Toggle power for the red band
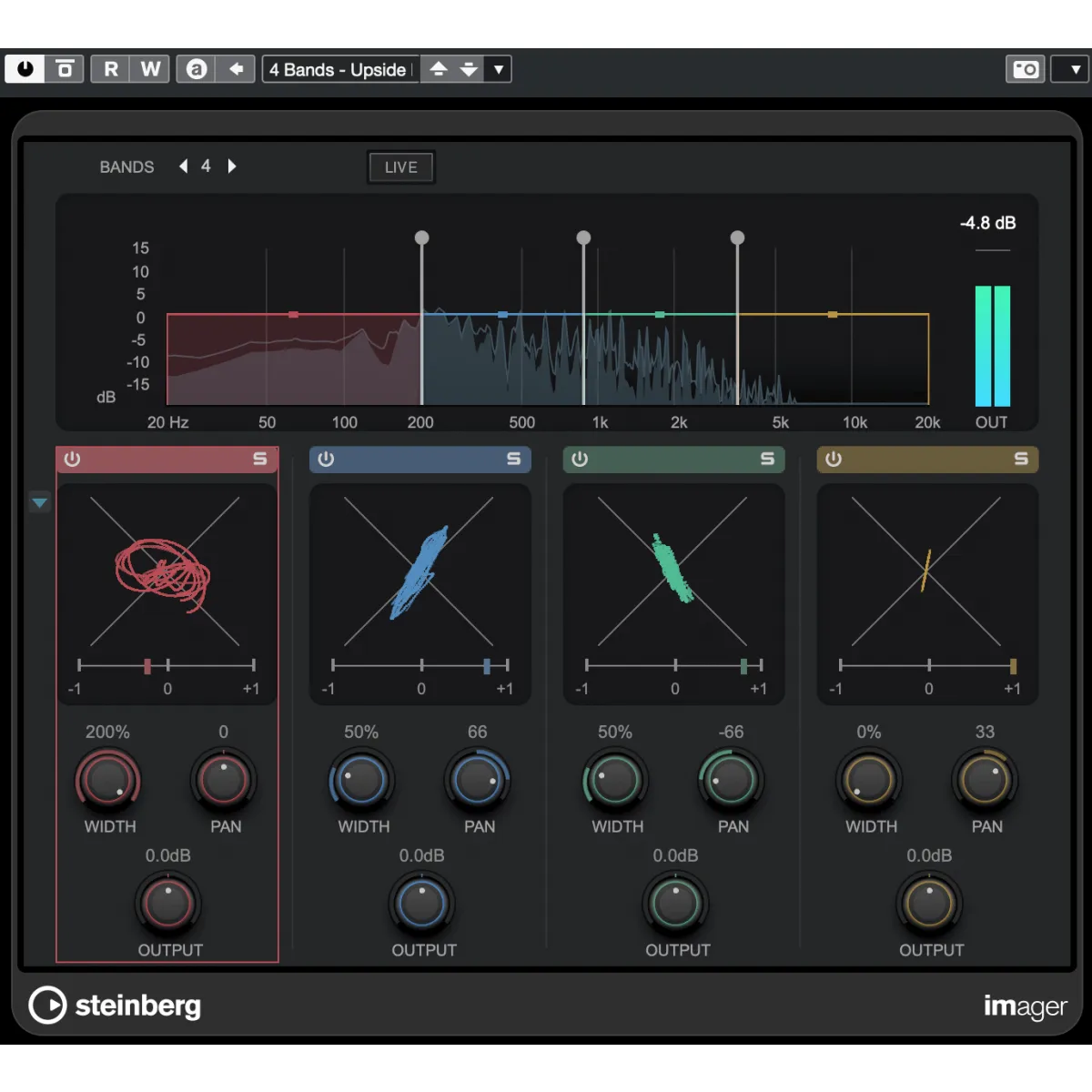 [x=73, y=460]
